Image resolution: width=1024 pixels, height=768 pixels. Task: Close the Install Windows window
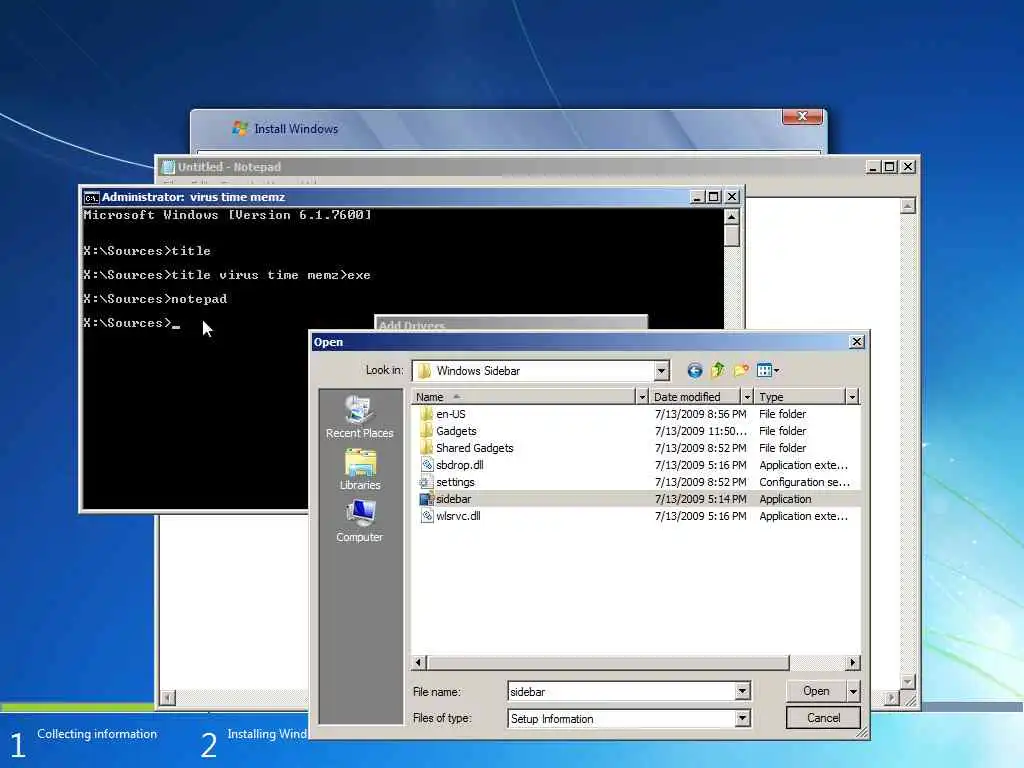tap(803, 116)
